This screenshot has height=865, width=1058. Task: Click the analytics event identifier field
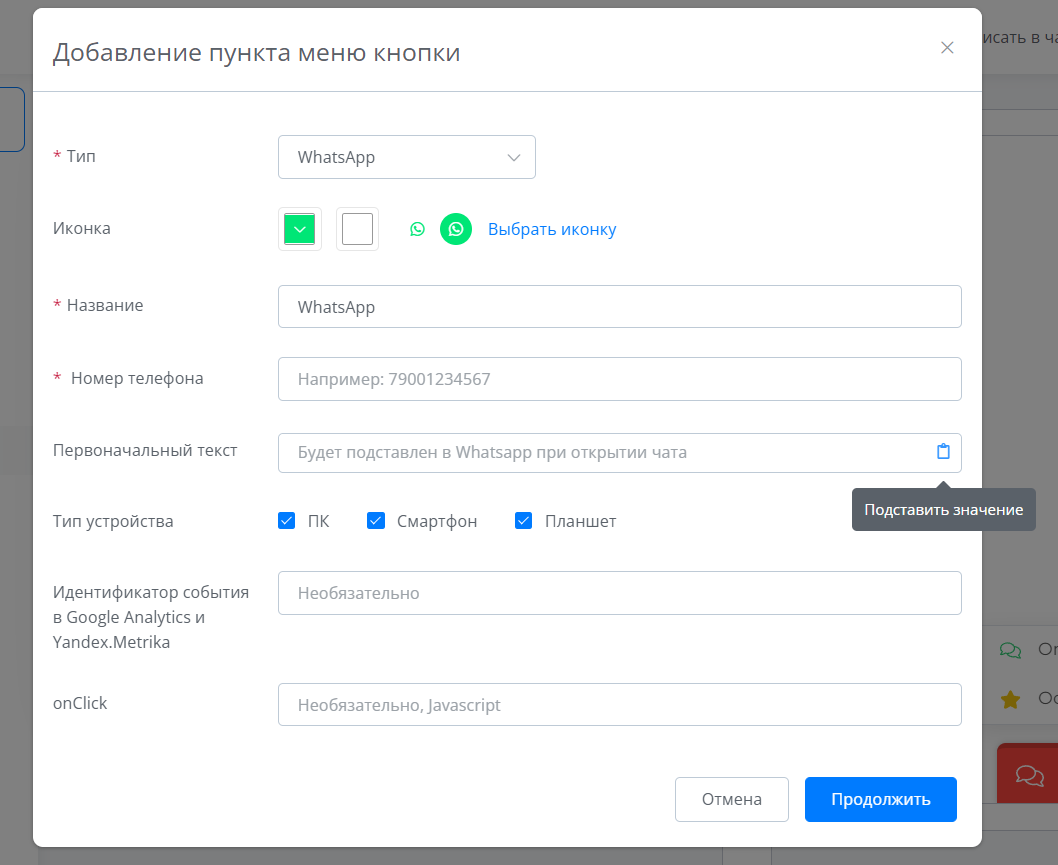click(x=619, y=593)
